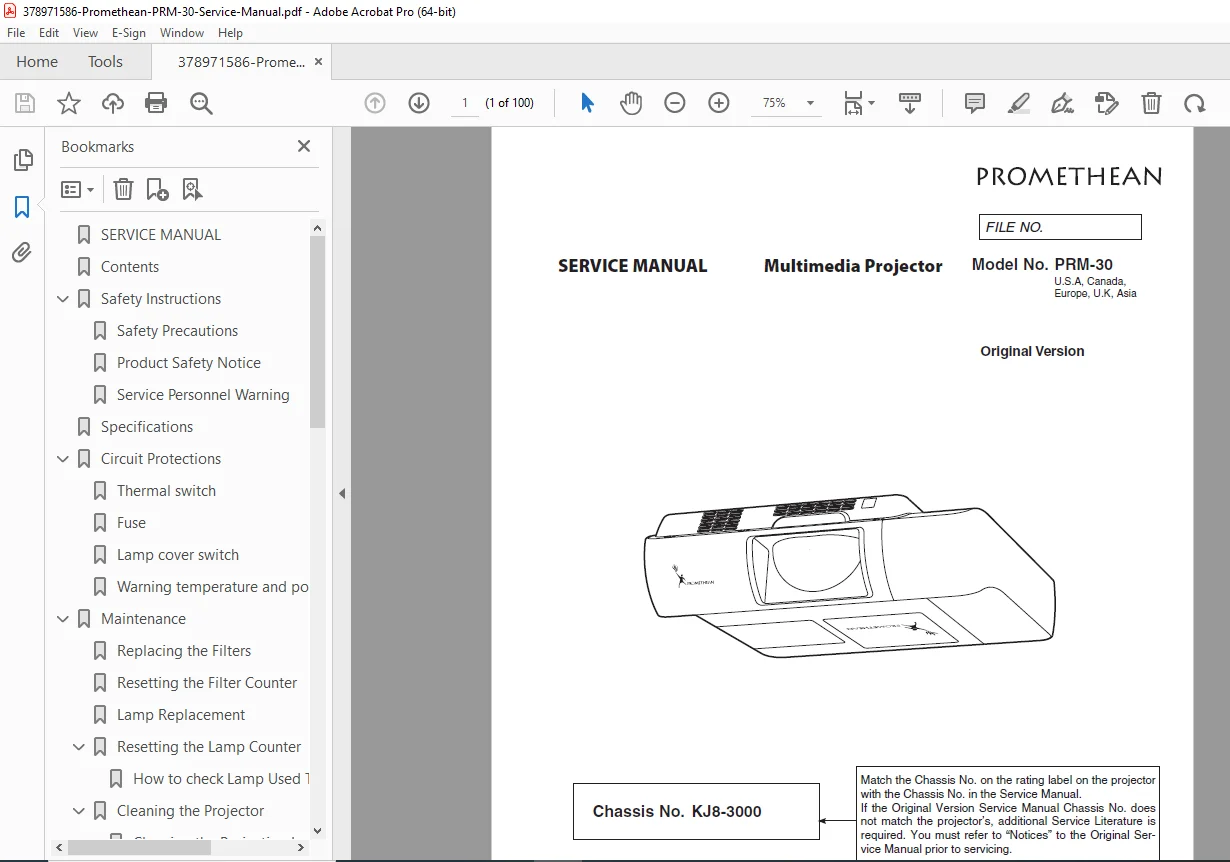Go to Service Personnel Warning bookmark
This screenshot has height=862, width=1230.
[x=203, y=395]
